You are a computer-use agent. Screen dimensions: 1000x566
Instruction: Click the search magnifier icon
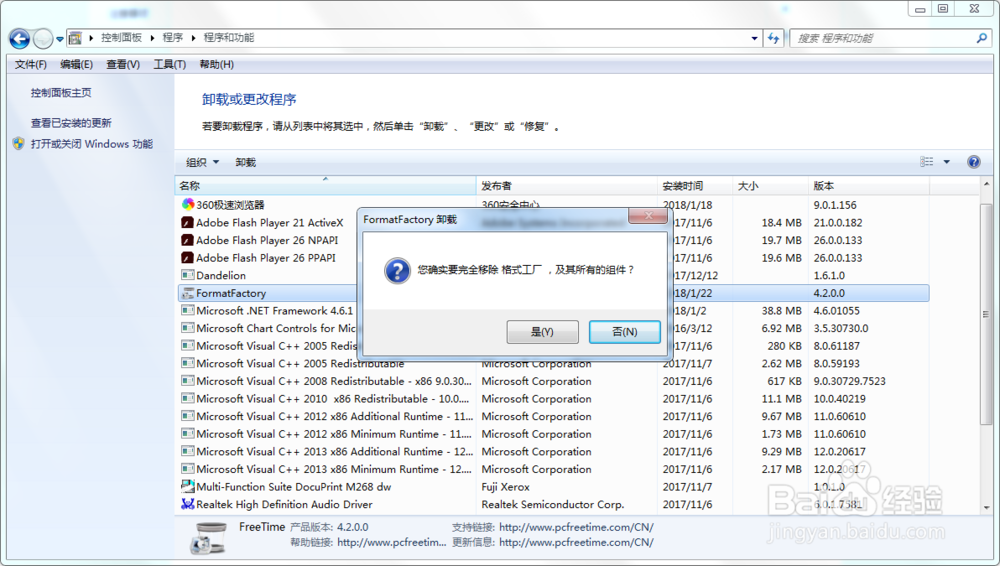[x=982, y=38]
